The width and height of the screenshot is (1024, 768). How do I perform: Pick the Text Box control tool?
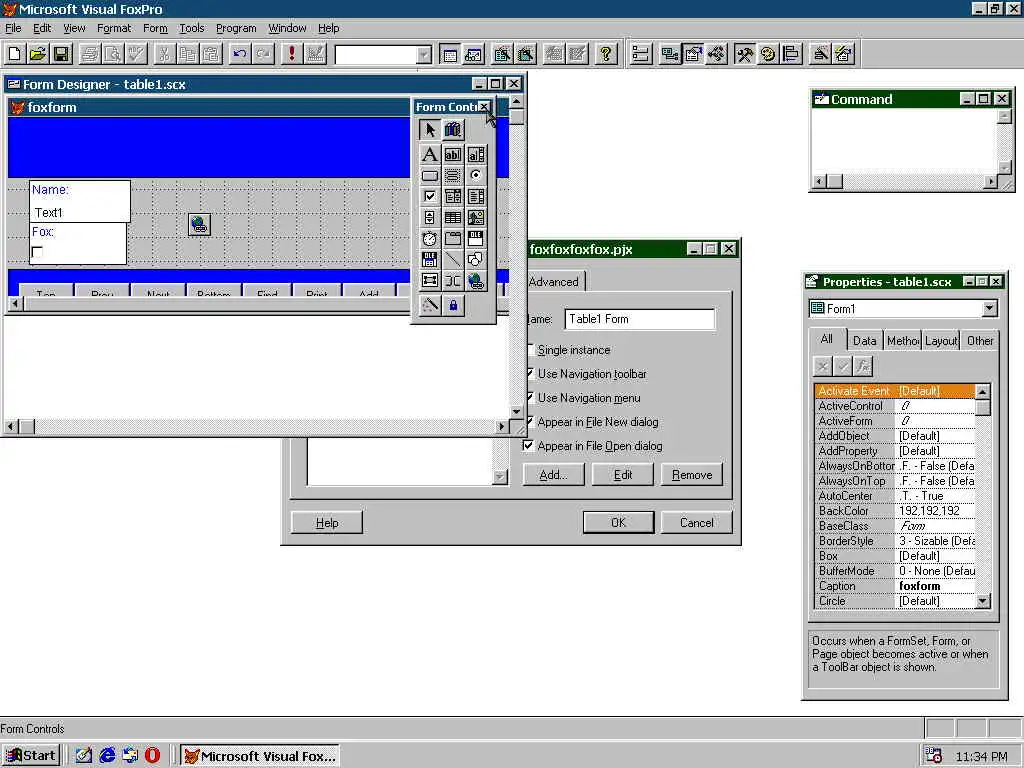[x=453, y=154]
